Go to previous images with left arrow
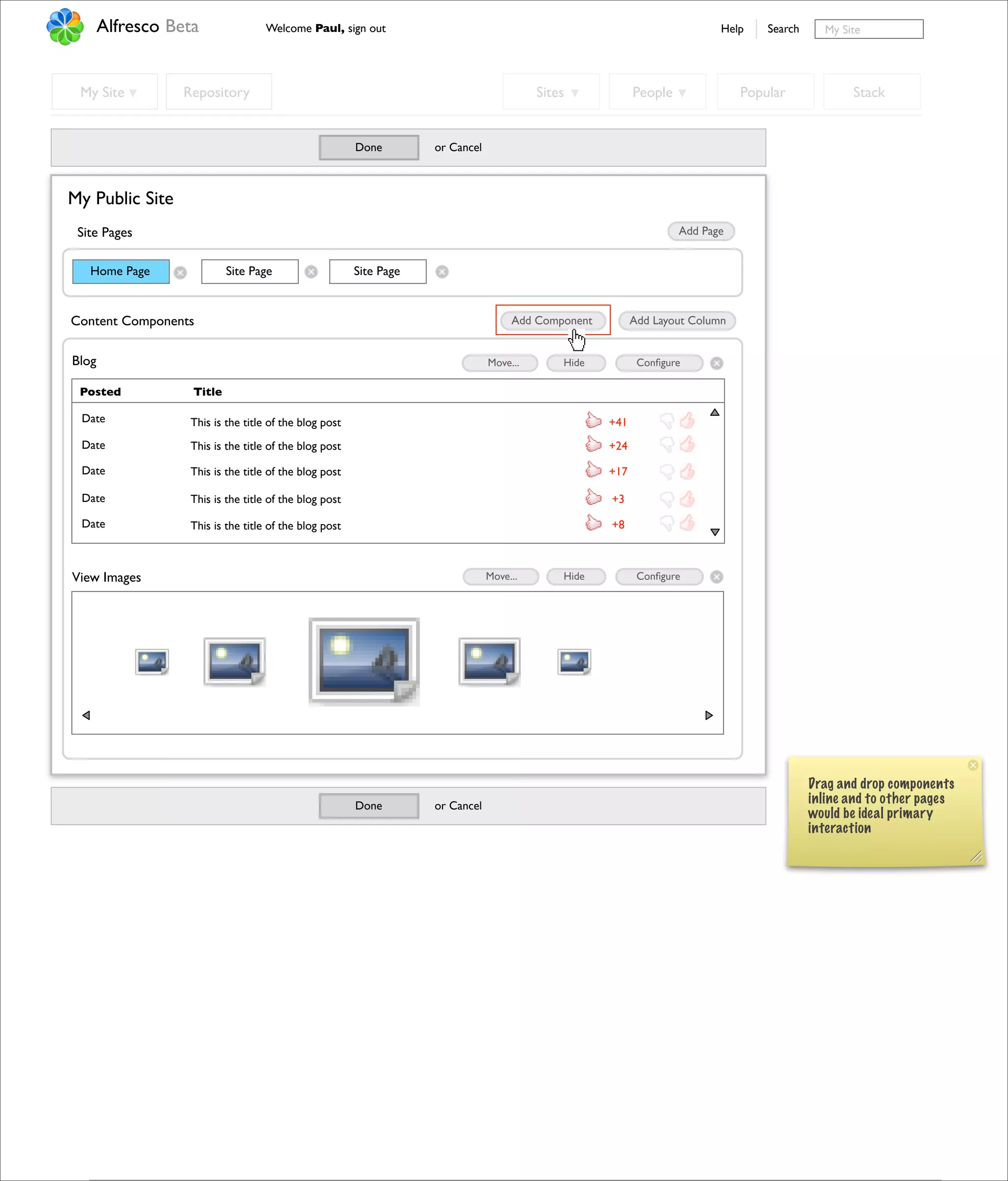Image resolution: width=1008 pixels, height=1181 pixels. 86,715
